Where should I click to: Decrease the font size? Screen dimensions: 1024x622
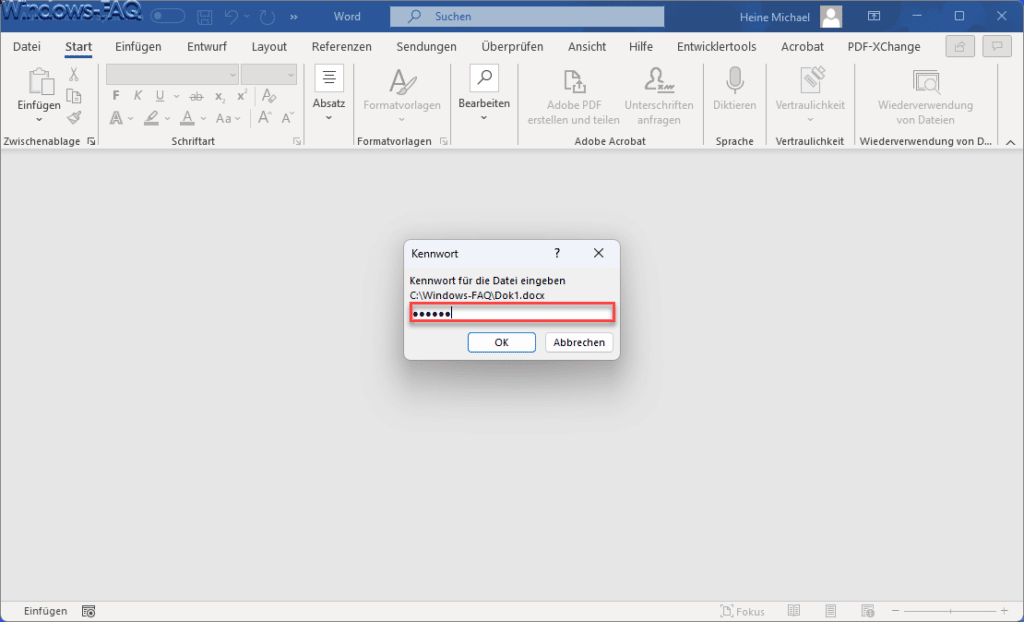coord(287,118)
